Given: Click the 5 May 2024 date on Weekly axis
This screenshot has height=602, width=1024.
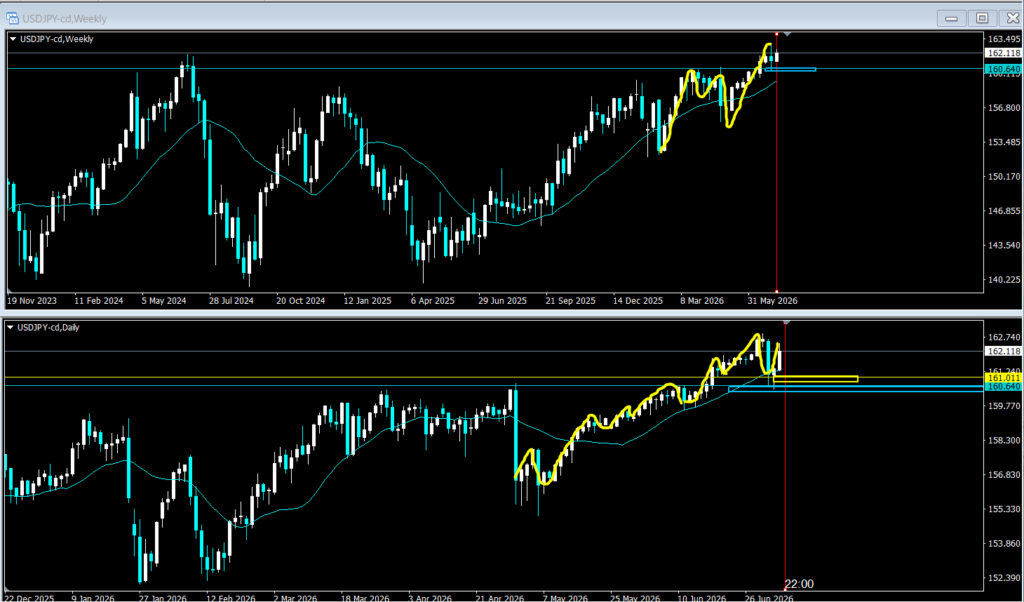Looking at the screenshot, I should (x=164, y=301).
